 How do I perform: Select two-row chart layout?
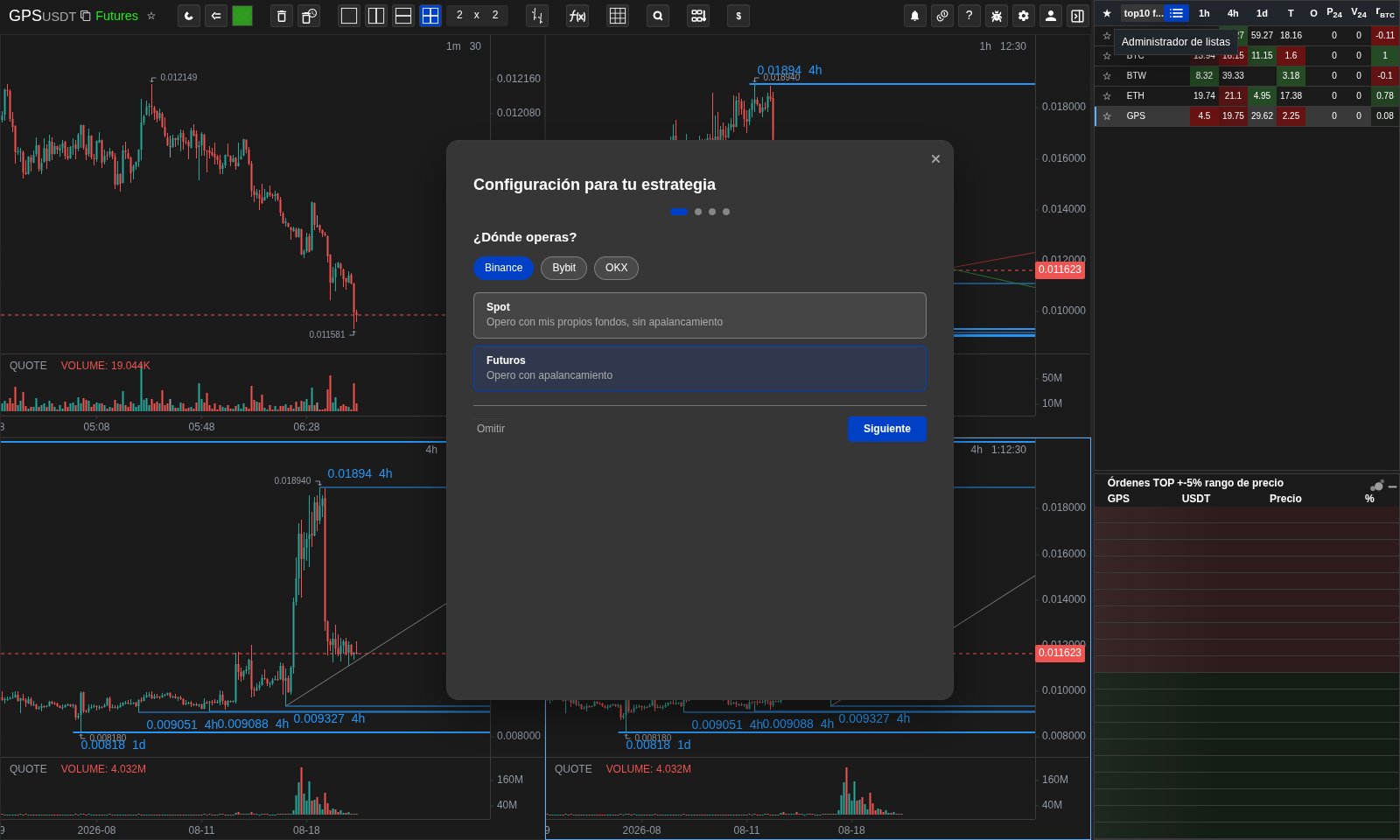click(403, 16)
